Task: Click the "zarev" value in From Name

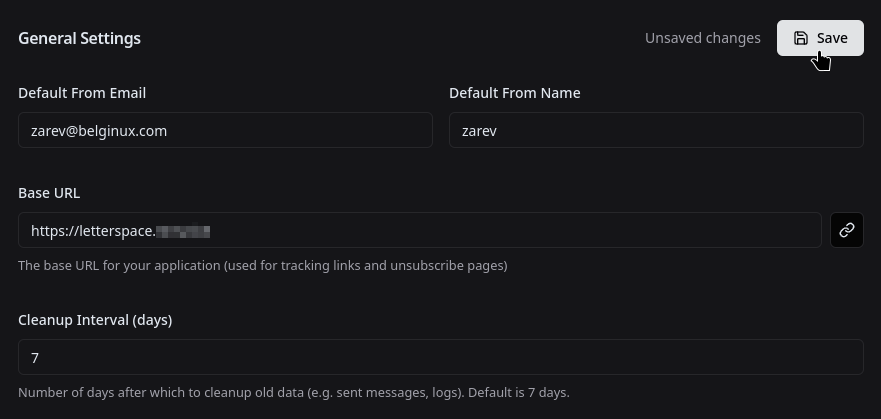Action: (x=479, y=131)
